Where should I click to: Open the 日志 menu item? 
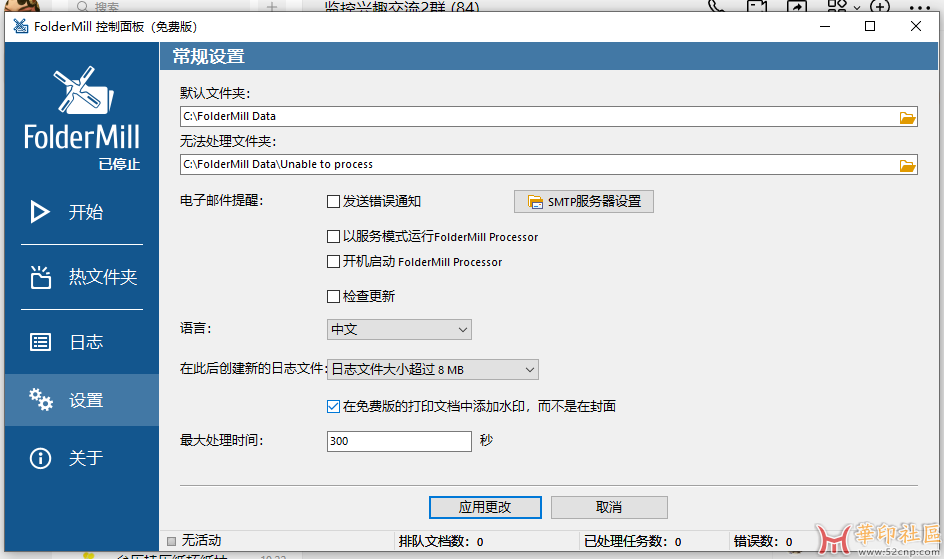[86, 342]
